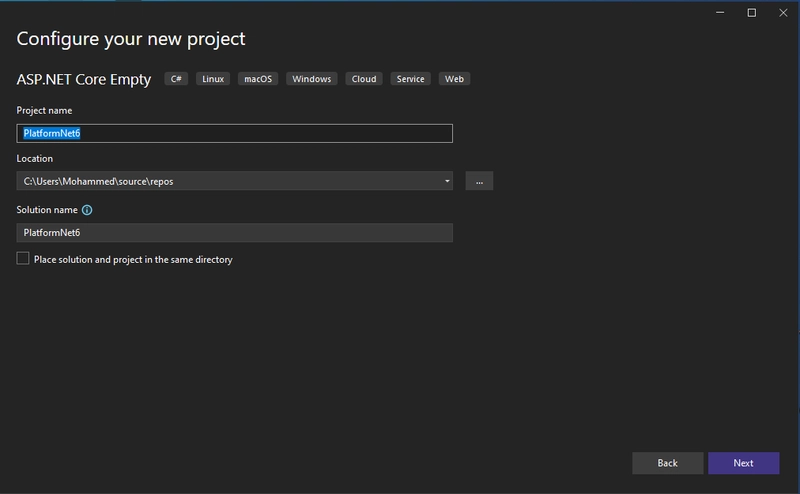Click the Solution name info icon
Viewport: 800px width, 494px height.
click(87, 210)
